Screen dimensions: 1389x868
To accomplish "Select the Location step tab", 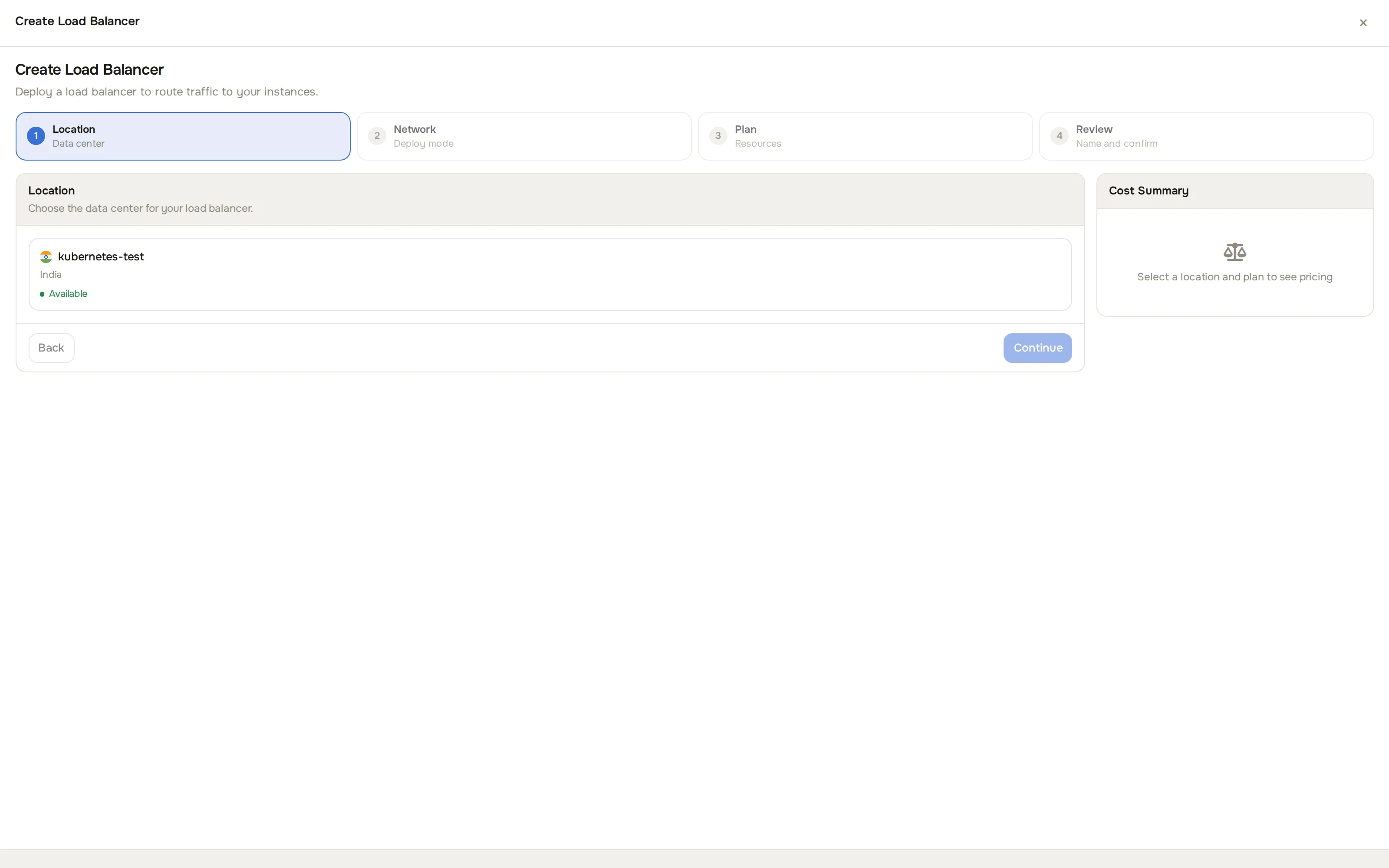I will coord(182,136).
